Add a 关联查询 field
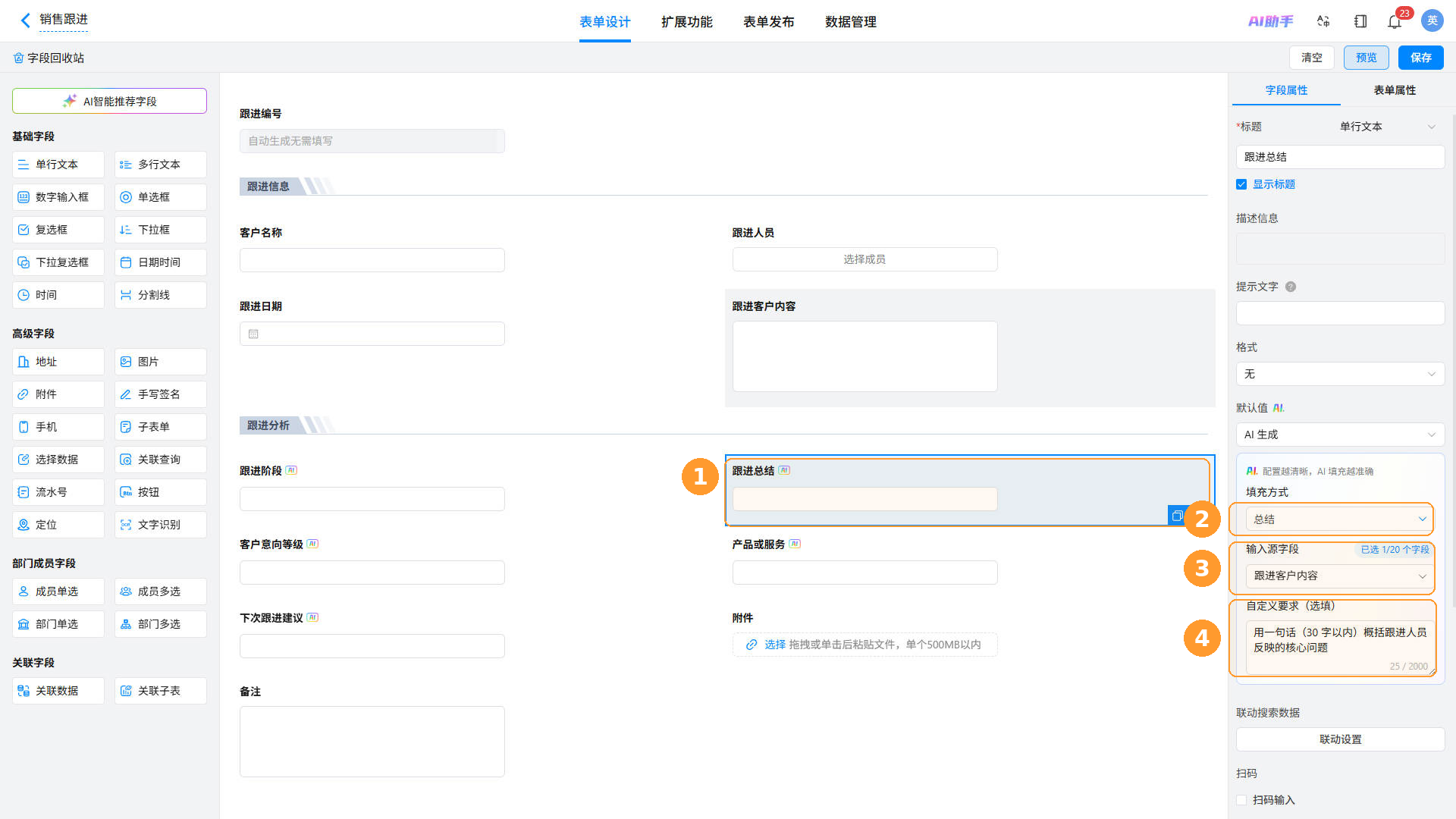This screenshot has height=819, width=1456. [x=161, y=460]
